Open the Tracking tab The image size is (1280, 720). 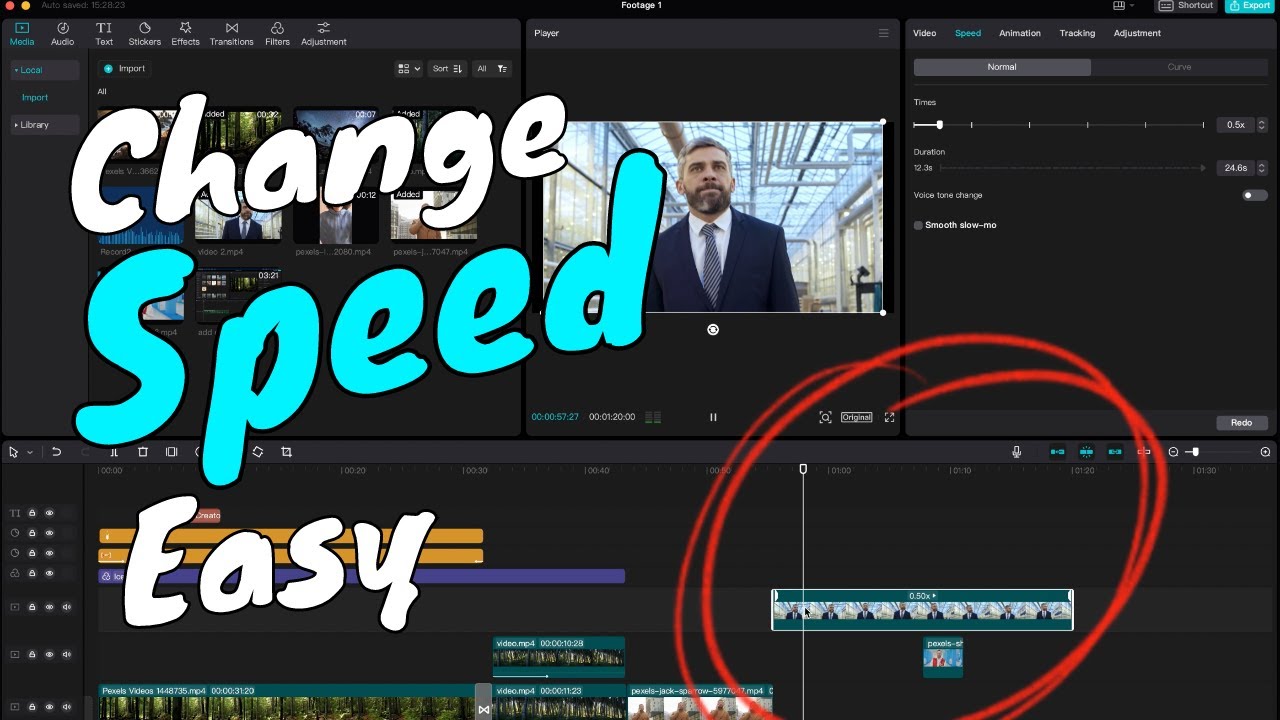[x=1077, y=33]
